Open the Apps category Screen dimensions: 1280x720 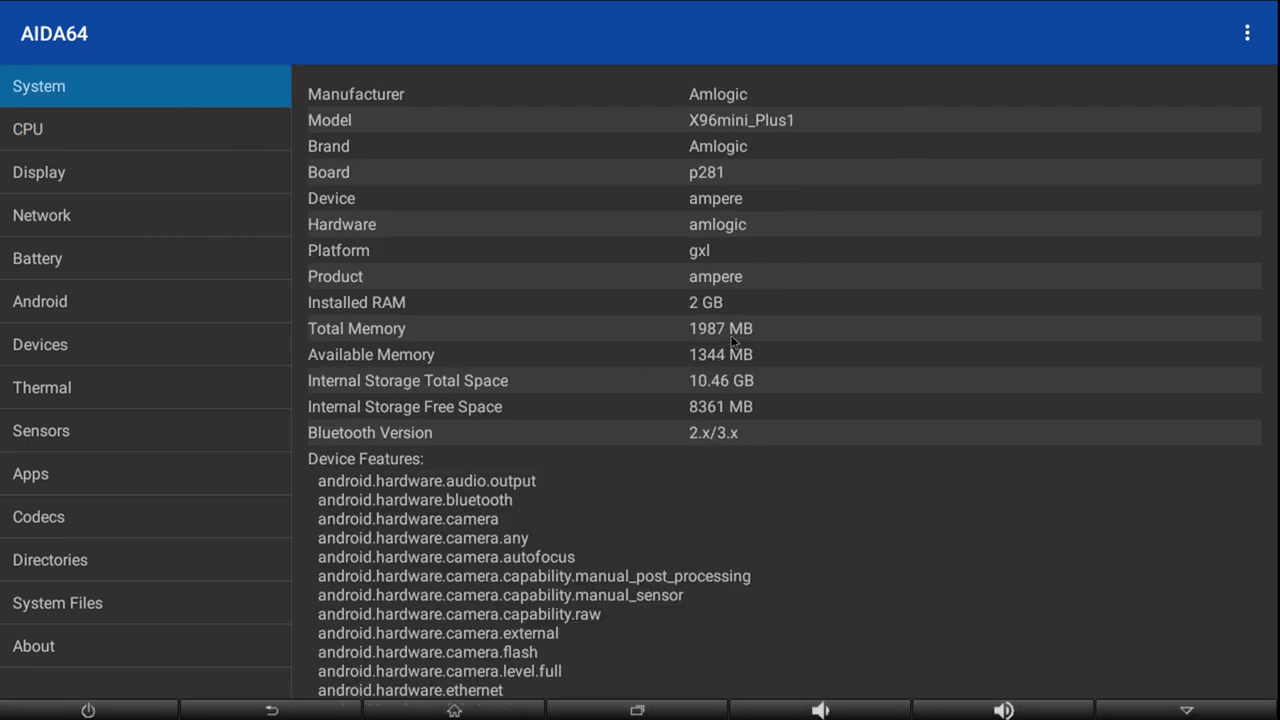[x=145, y=473]
